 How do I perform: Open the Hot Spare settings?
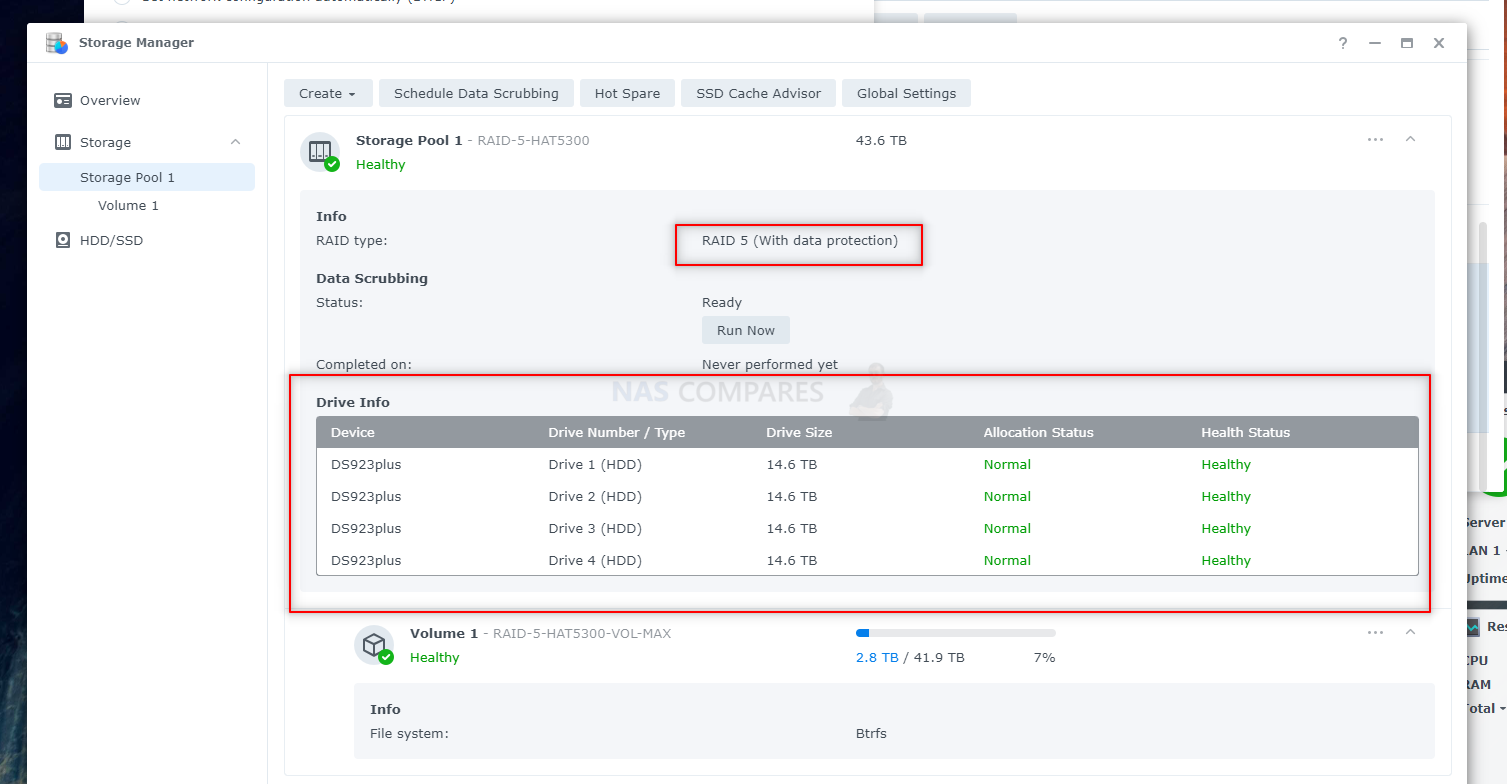click(x=627, y=93)
